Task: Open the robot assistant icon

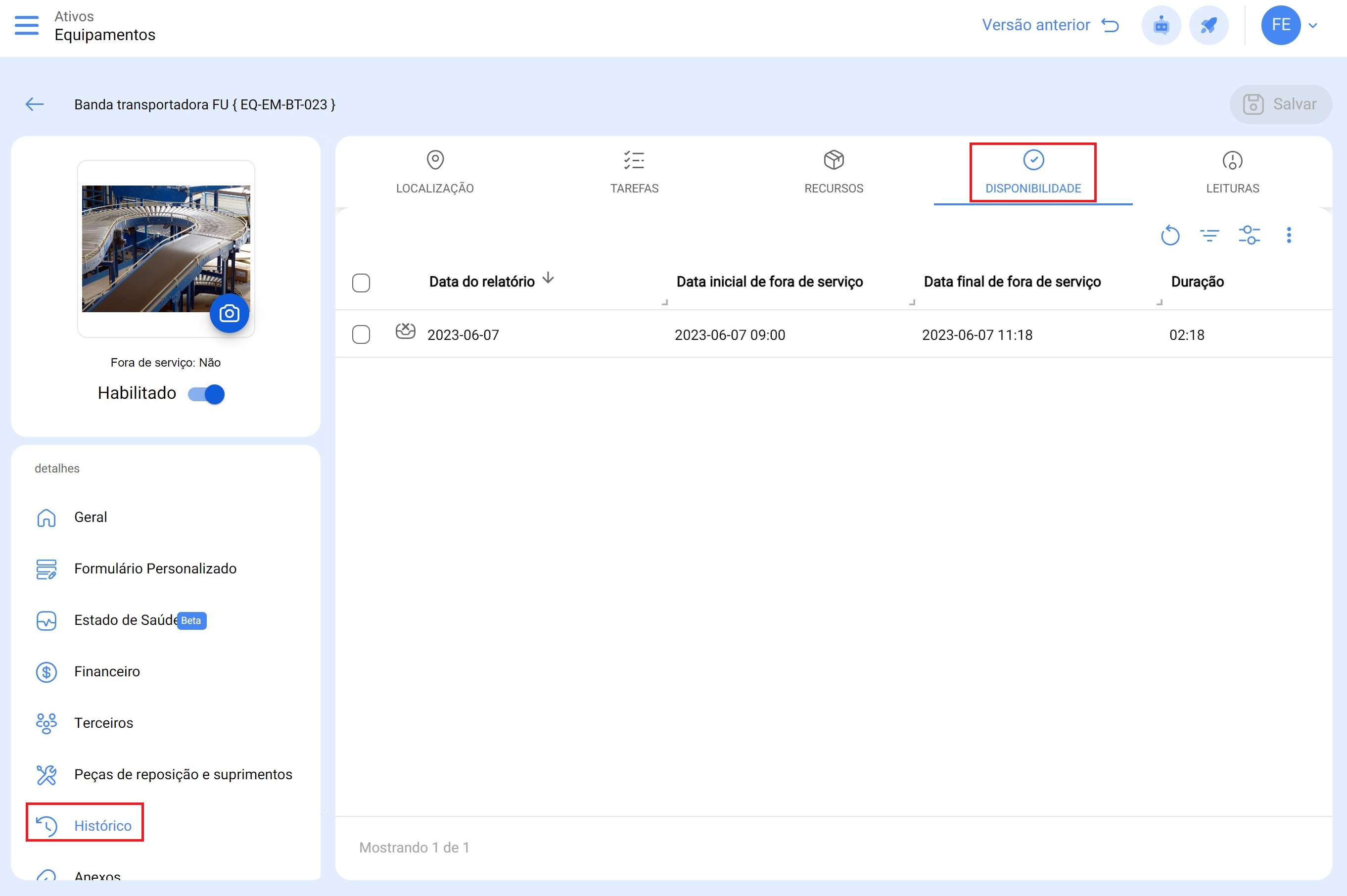Action: point(1161,26)
